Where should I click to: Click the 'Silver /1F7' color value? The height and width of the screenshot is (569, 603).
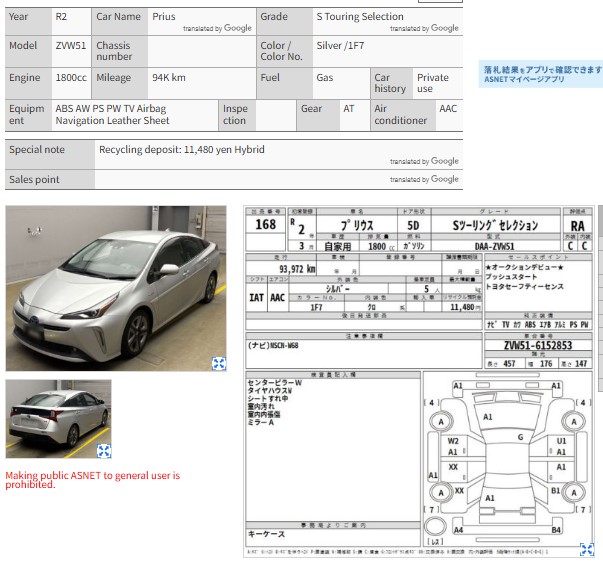click(340, 45)
